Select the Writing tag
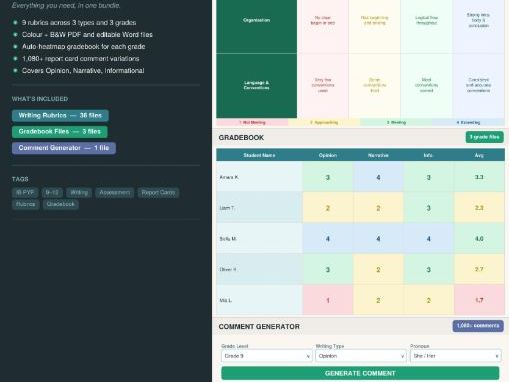Screen dimensions: 509x382 (79, 192)
